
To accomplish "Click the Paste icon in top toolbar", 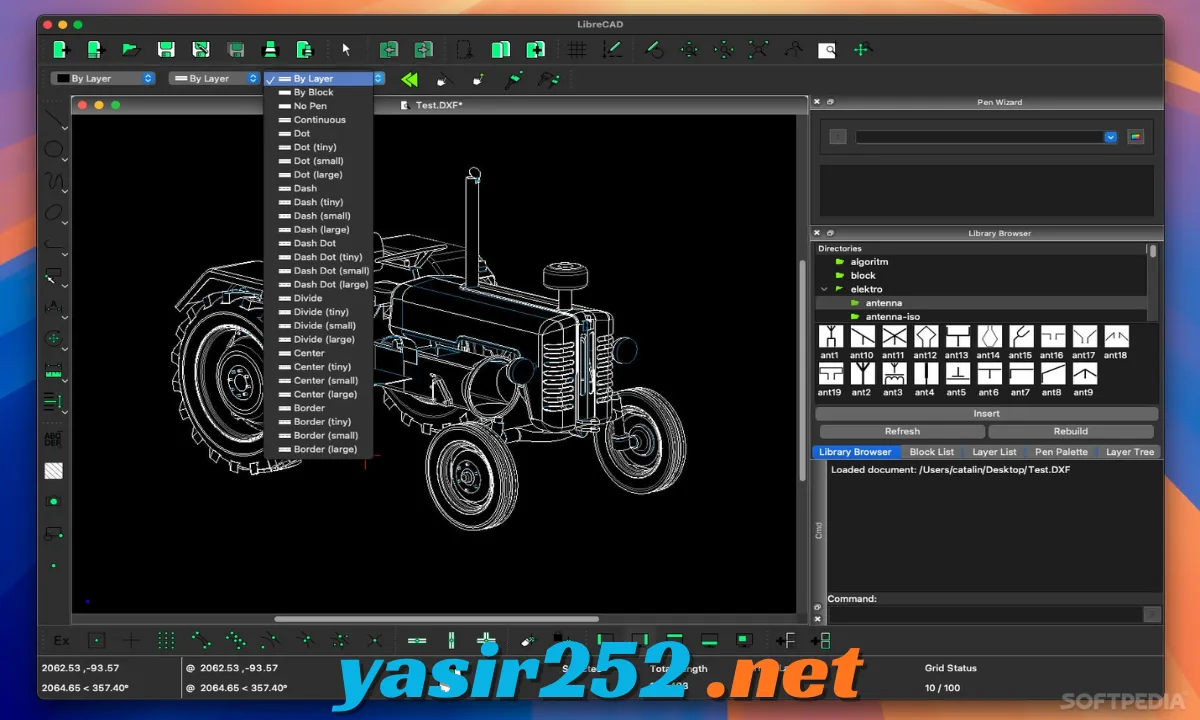I will click(536, 48).
